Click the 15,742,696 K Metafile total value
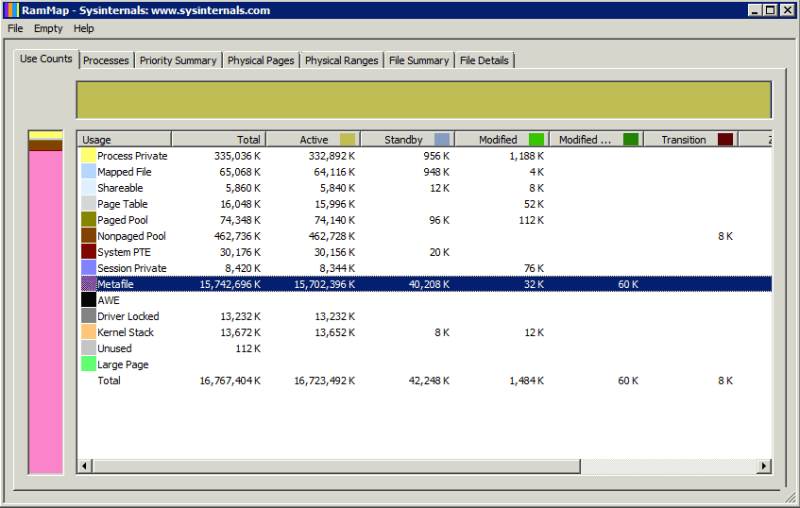Viewport: 800px width, 508px height. click(x=230, y=284)
